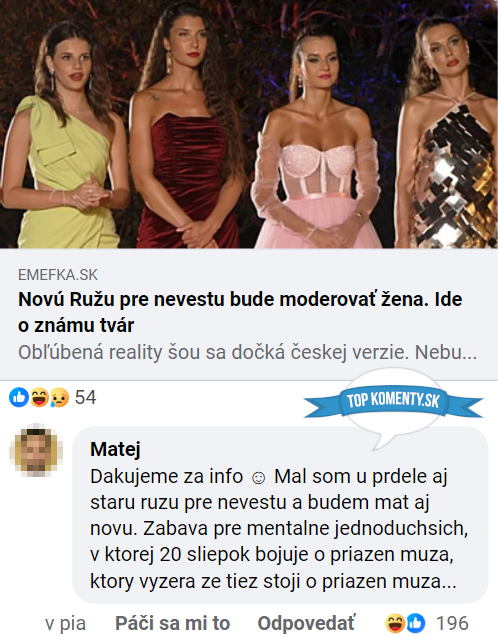Click the smiley emoji in Matej's comment
This screenshot has width=498, height=637.
(x=259, y=477)
